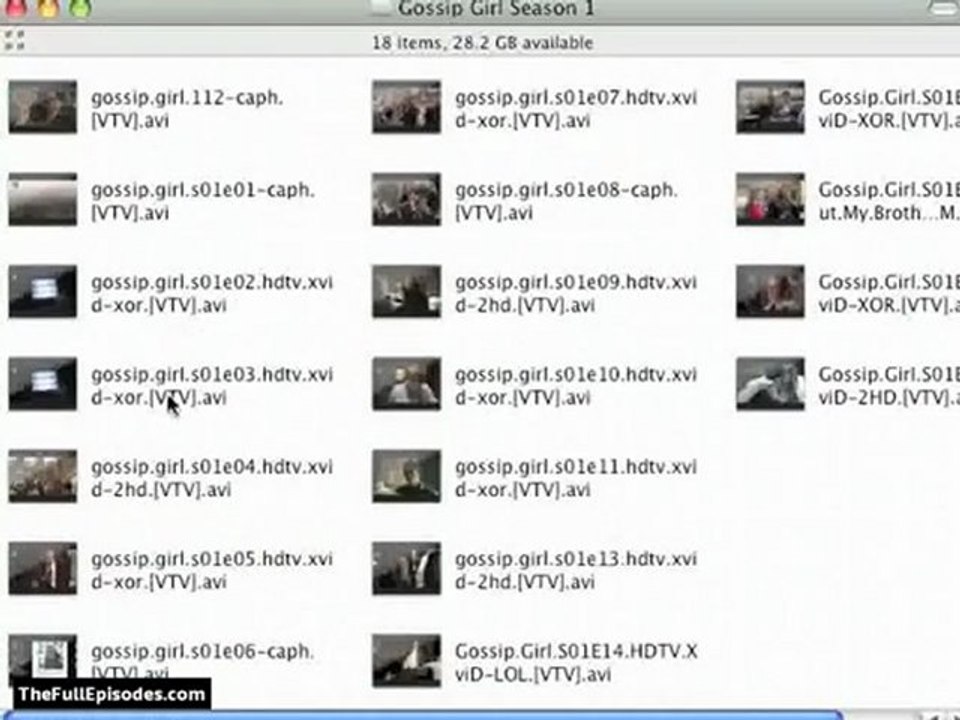The height and width of the screenshot is (720, 960).
Task: Click file name gossip.girl.s01e09.hdtv.xvid-2hd
Action: pyautogui.click(x=576, y=294)
